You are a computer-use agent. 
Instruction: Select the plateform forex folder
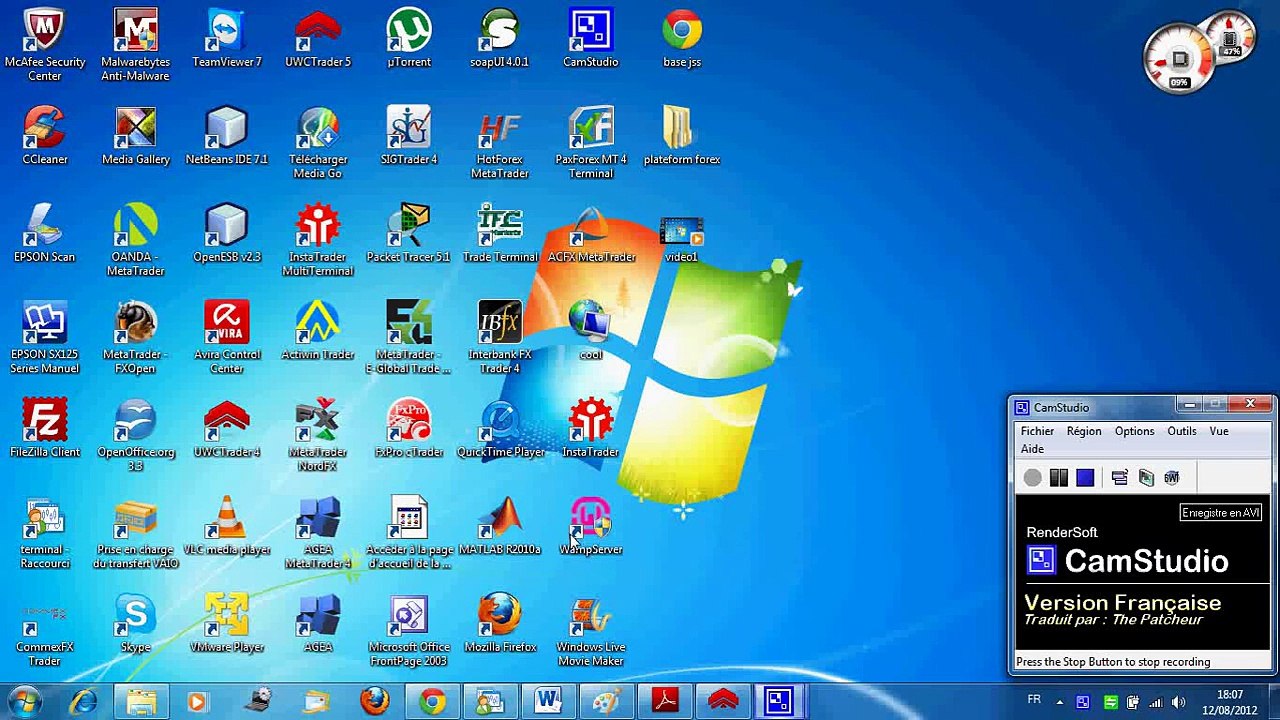(682, 136)
